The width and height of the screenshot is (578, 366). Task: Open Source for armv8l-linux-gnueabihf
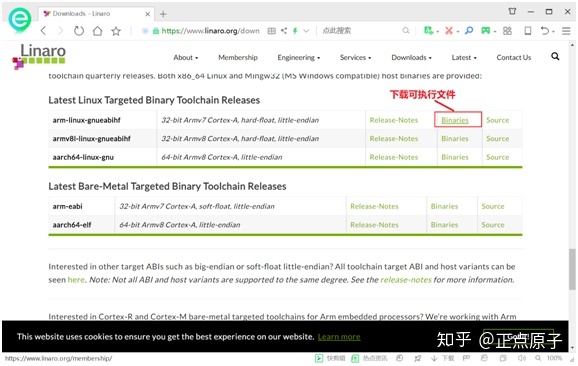tap(498, 139)
